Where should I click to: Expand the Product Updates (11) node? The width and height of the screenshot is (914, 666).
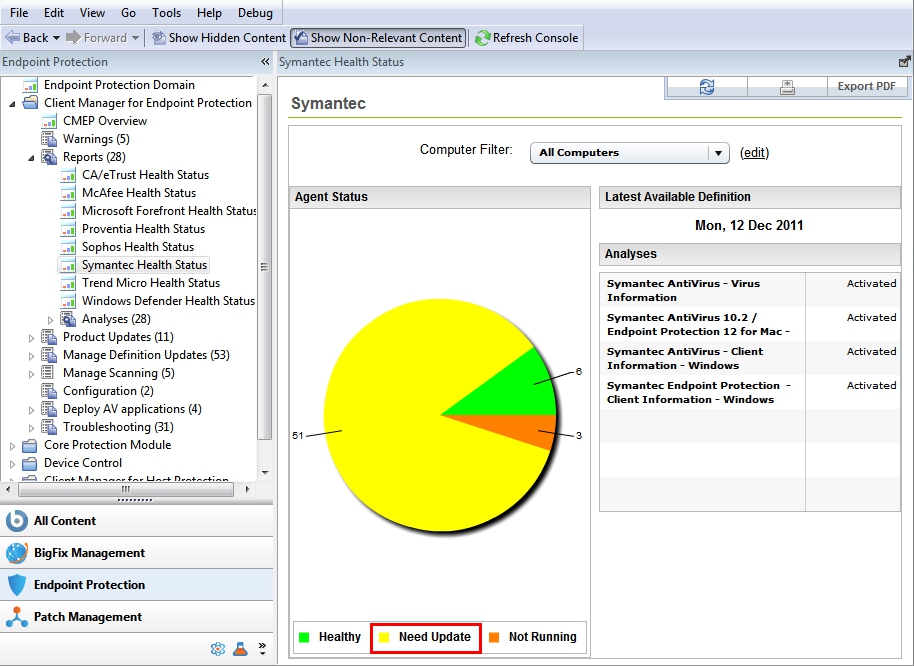pos(32,337)
